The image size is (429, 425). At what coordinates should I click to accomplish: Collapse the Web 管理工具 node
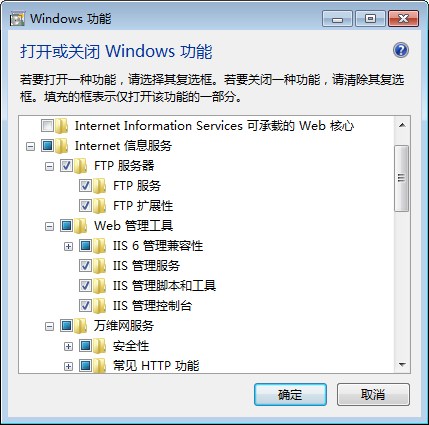coord(49,226)
